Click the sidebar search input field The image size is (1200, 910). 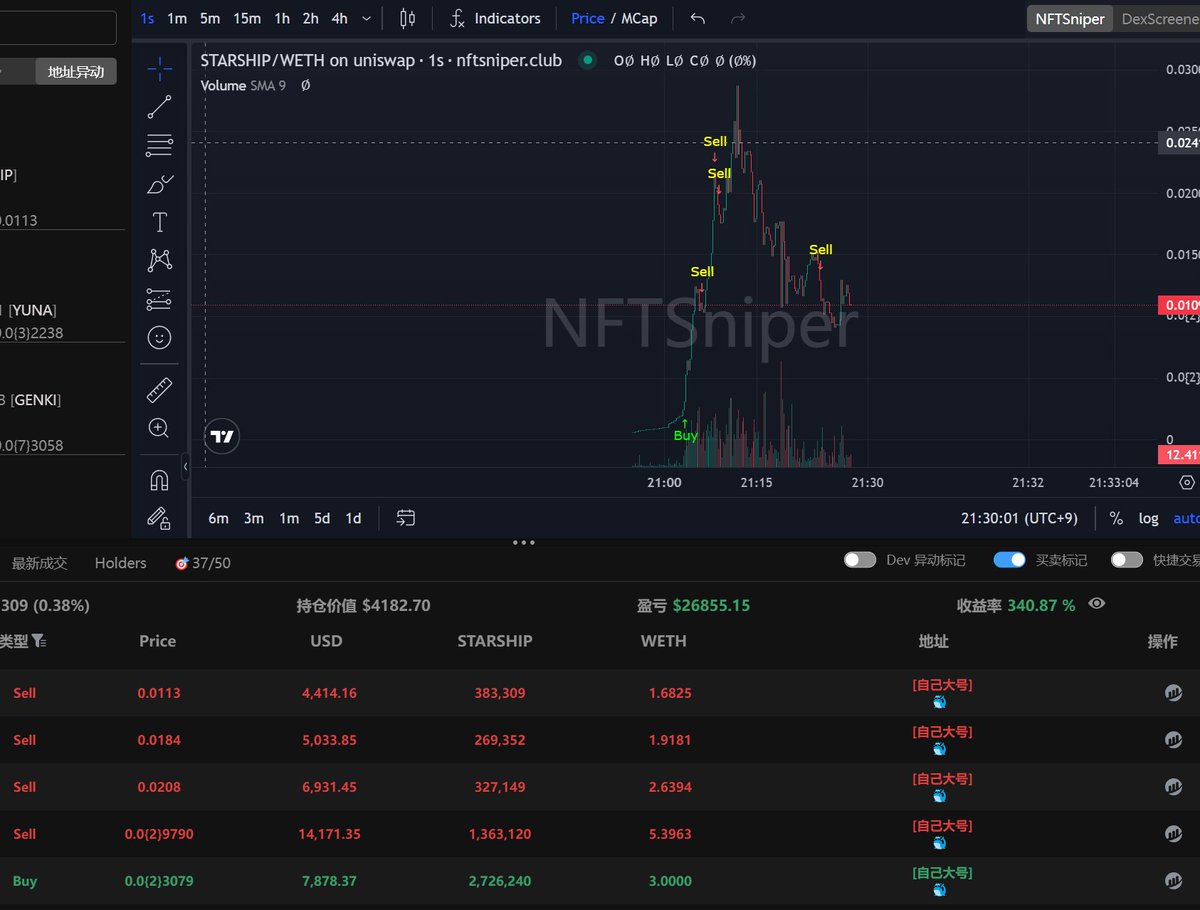tap(58, 27)
